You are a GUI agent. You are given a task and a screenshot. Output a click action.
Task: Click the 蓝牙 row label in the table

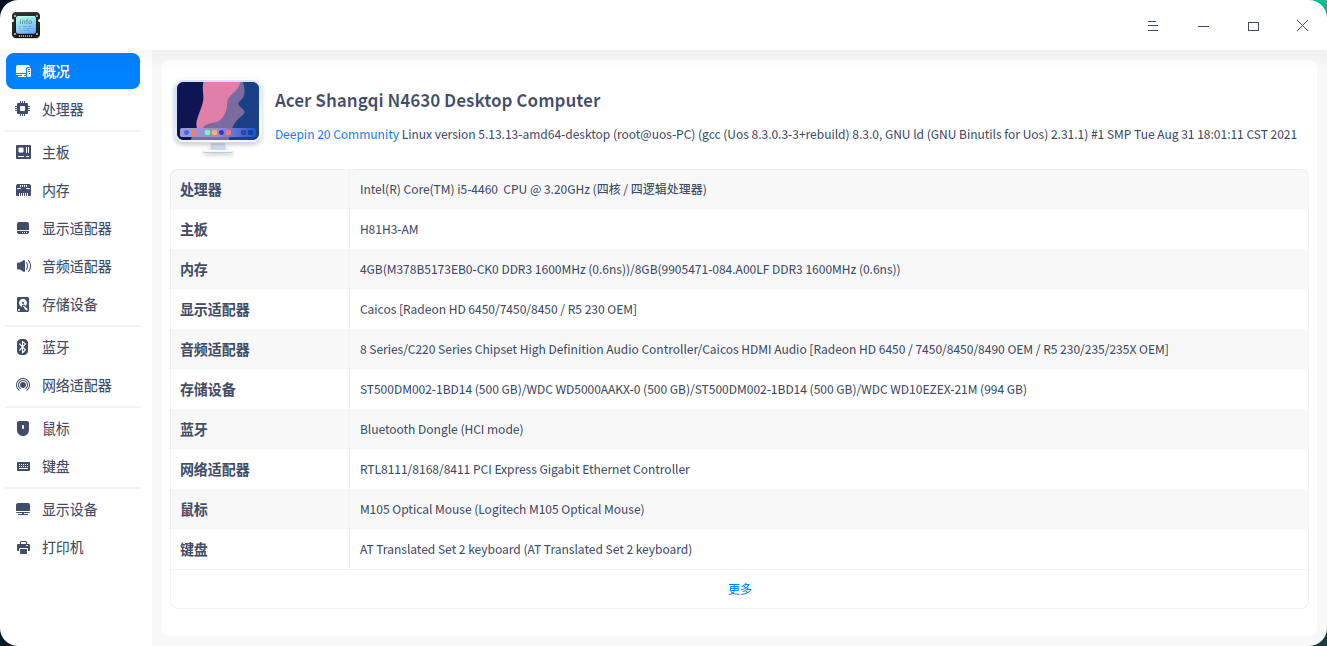(x=194, y=429)
